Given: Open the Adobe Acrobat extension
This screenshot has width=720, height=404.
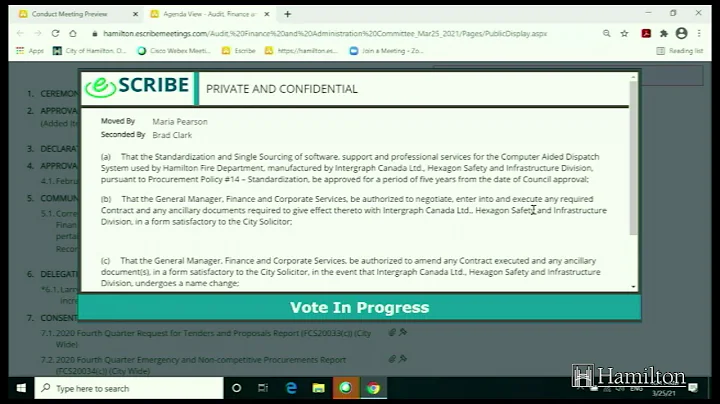Looking at the screenshot, I should pos(646,34).
